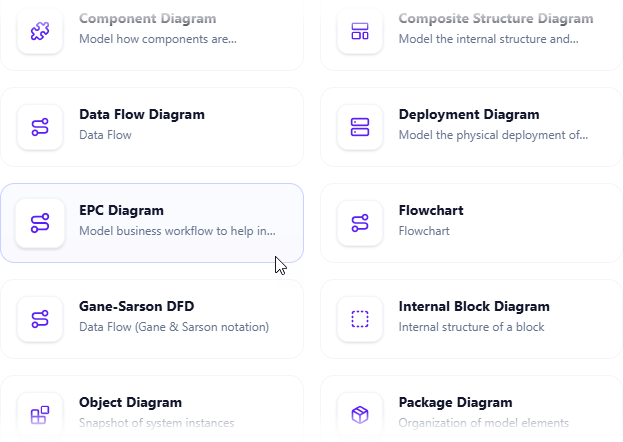This screenshot has width=623, height=442.
Task: Click 'Organization of model elements' description
Action: [483, 423]
